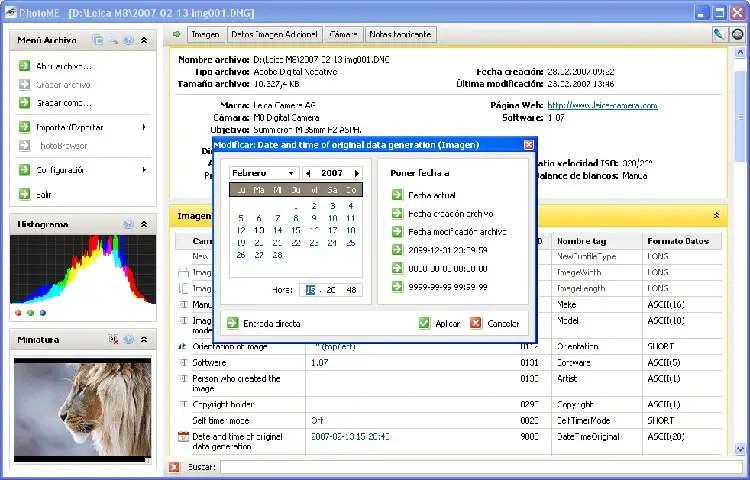Click the scroll up arrow of main pane

[740, 52]
